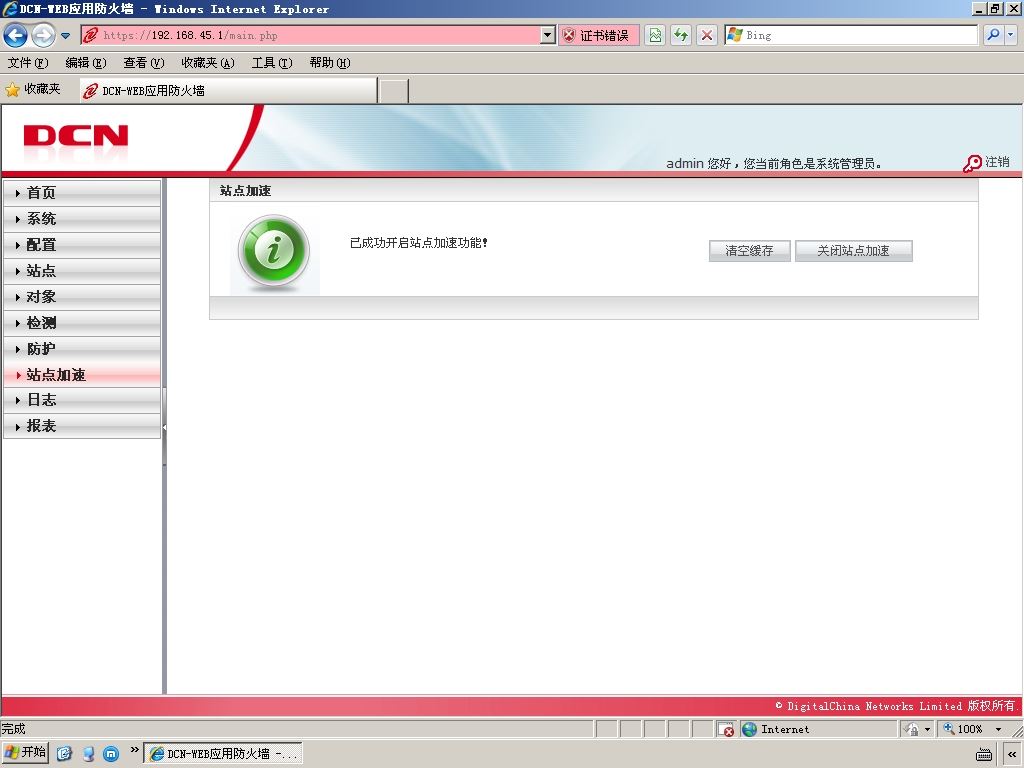This screenshot has height=768, width=1024.
Task: Expand the 配置 sidebar item
Action: tap(82, 245)
